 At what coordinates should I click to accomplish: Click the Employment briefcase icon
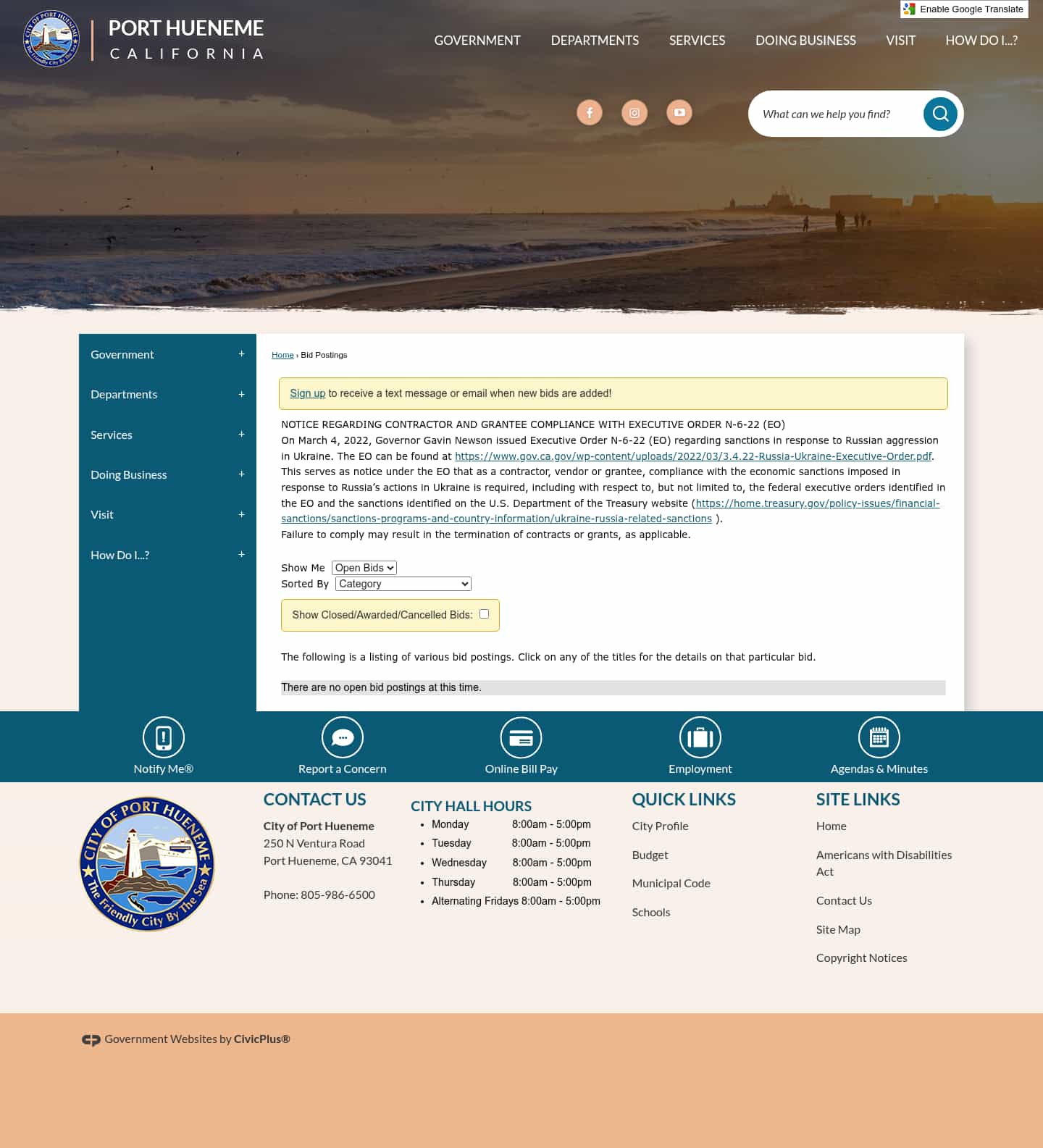tap(700, 737)
